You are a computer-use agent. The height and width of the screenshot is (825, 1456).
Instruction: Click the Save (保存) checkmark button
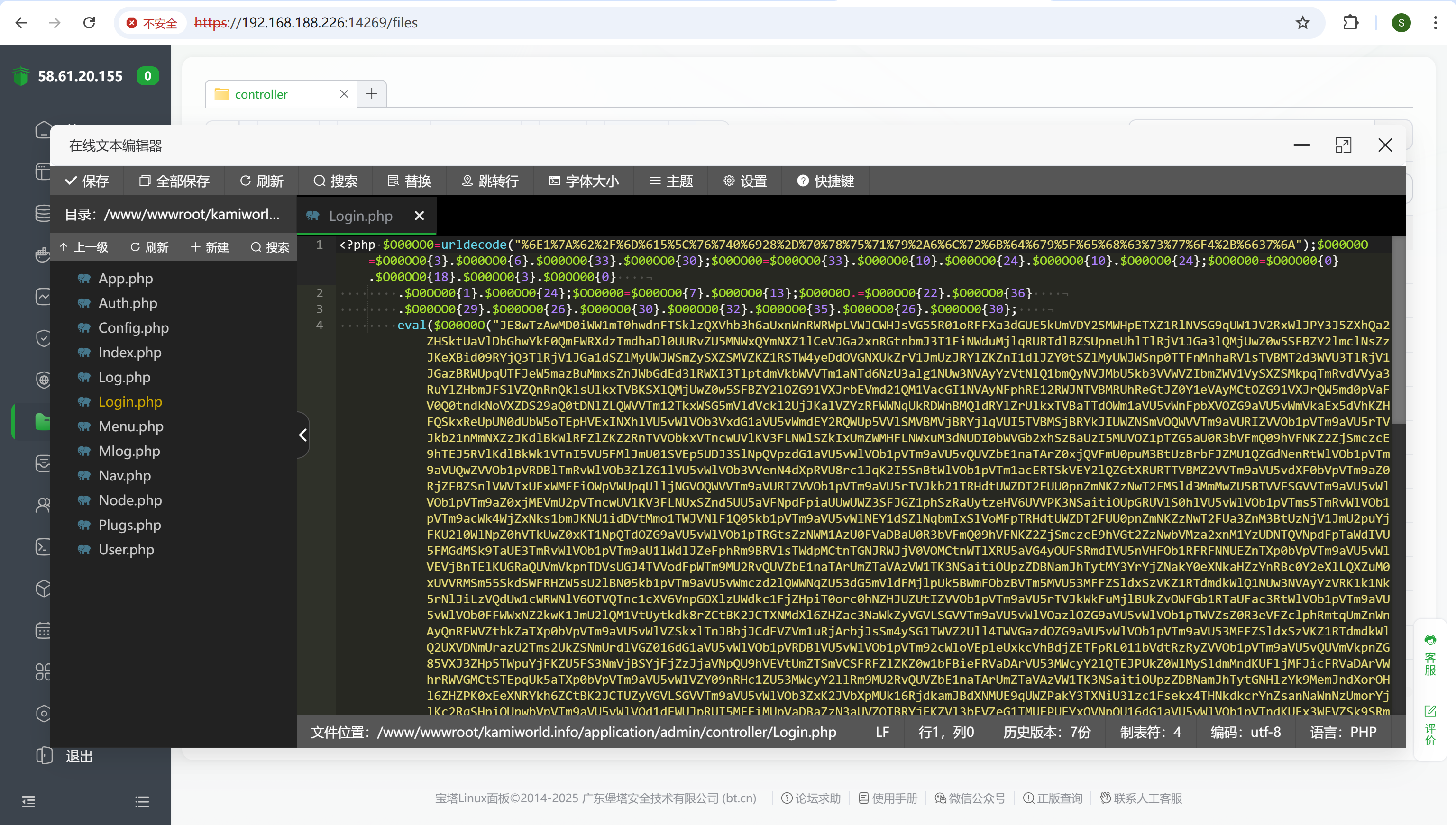(87, 181)
